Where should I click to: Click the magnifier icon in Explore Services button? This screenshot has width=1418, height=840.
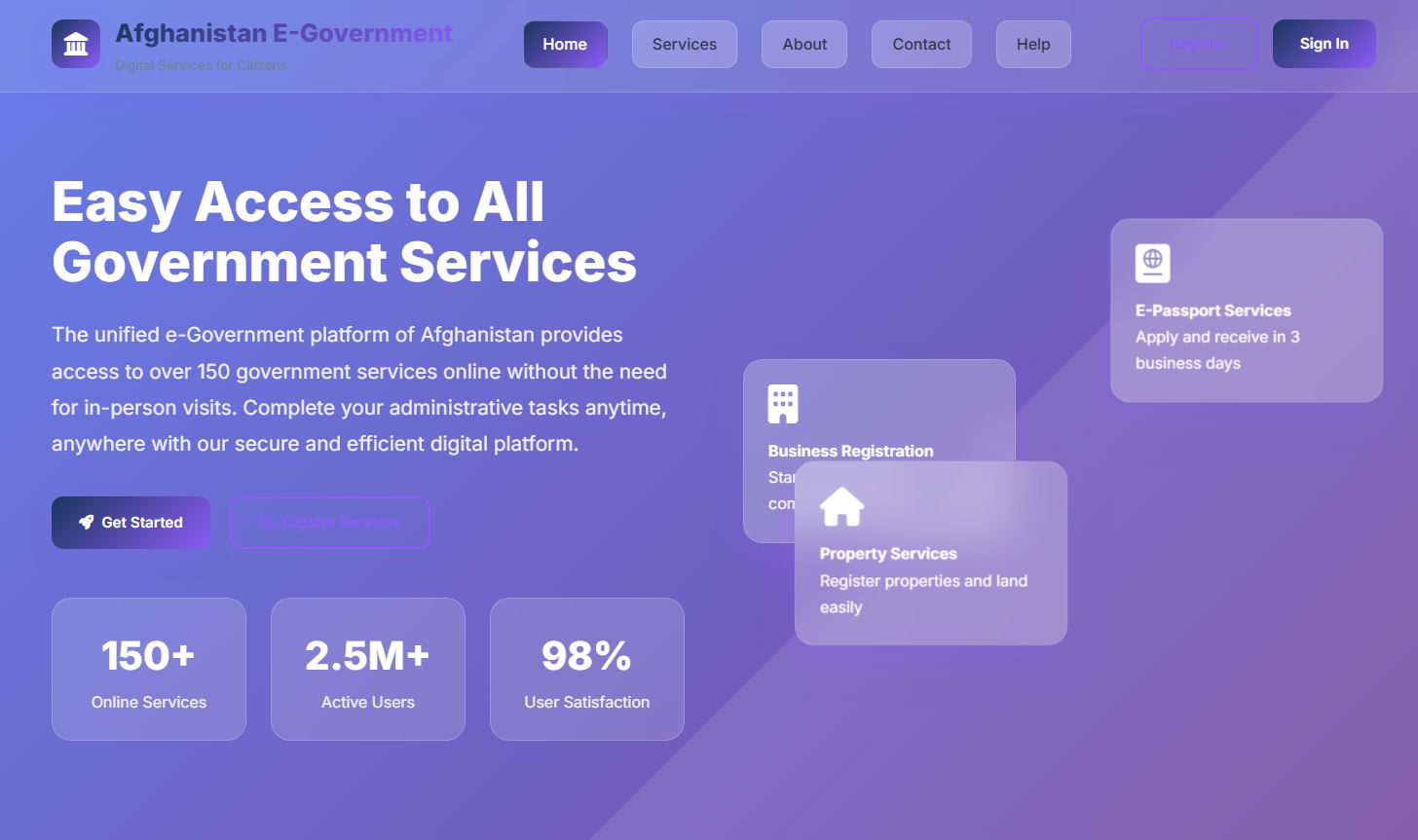point(266,523)
